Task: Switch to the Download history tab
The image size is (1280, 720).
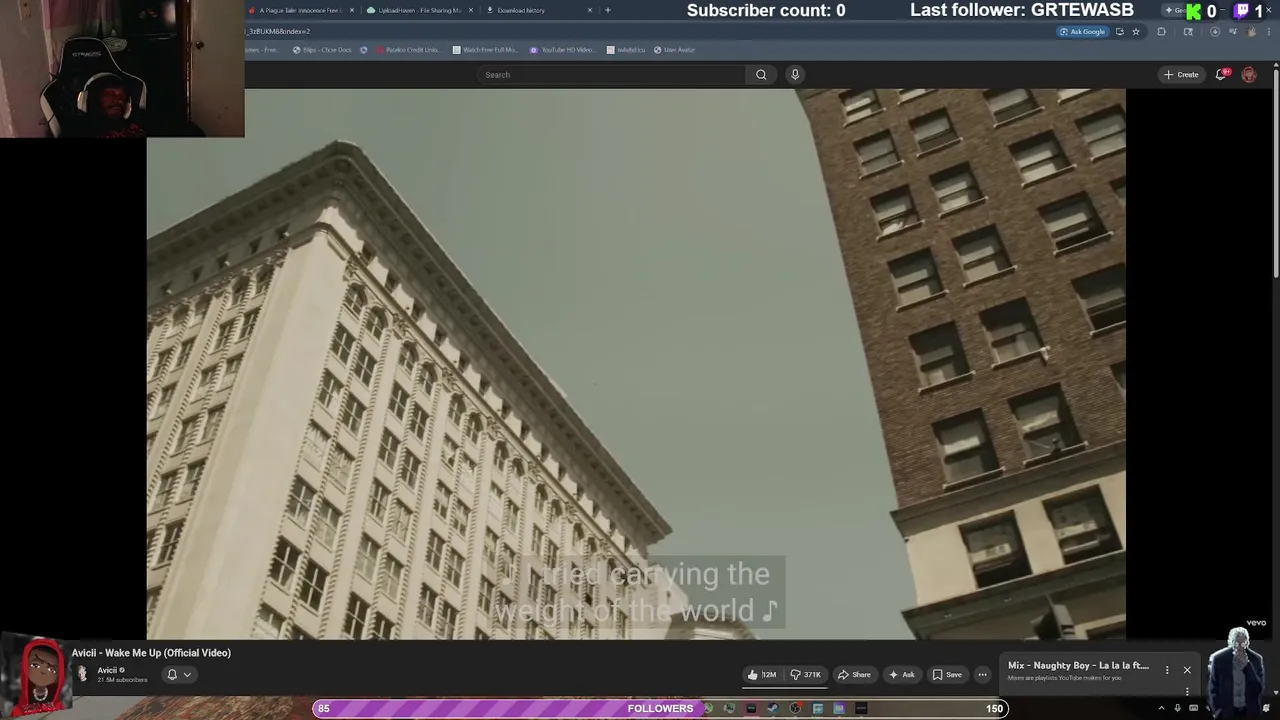Action: (x=538, y=10)
